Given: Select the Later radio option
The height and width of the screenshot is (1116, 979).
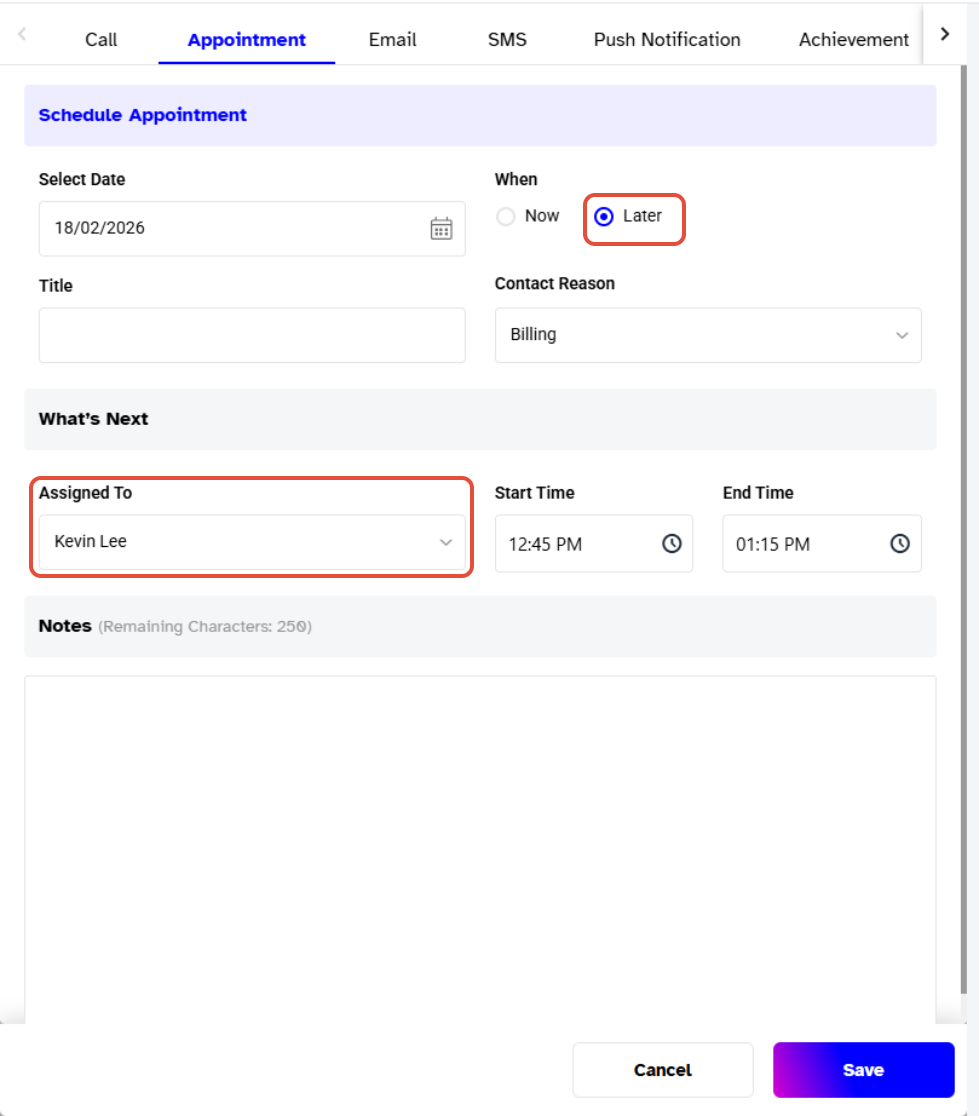Looking at the screenshot, I should (x=604, y=216).
